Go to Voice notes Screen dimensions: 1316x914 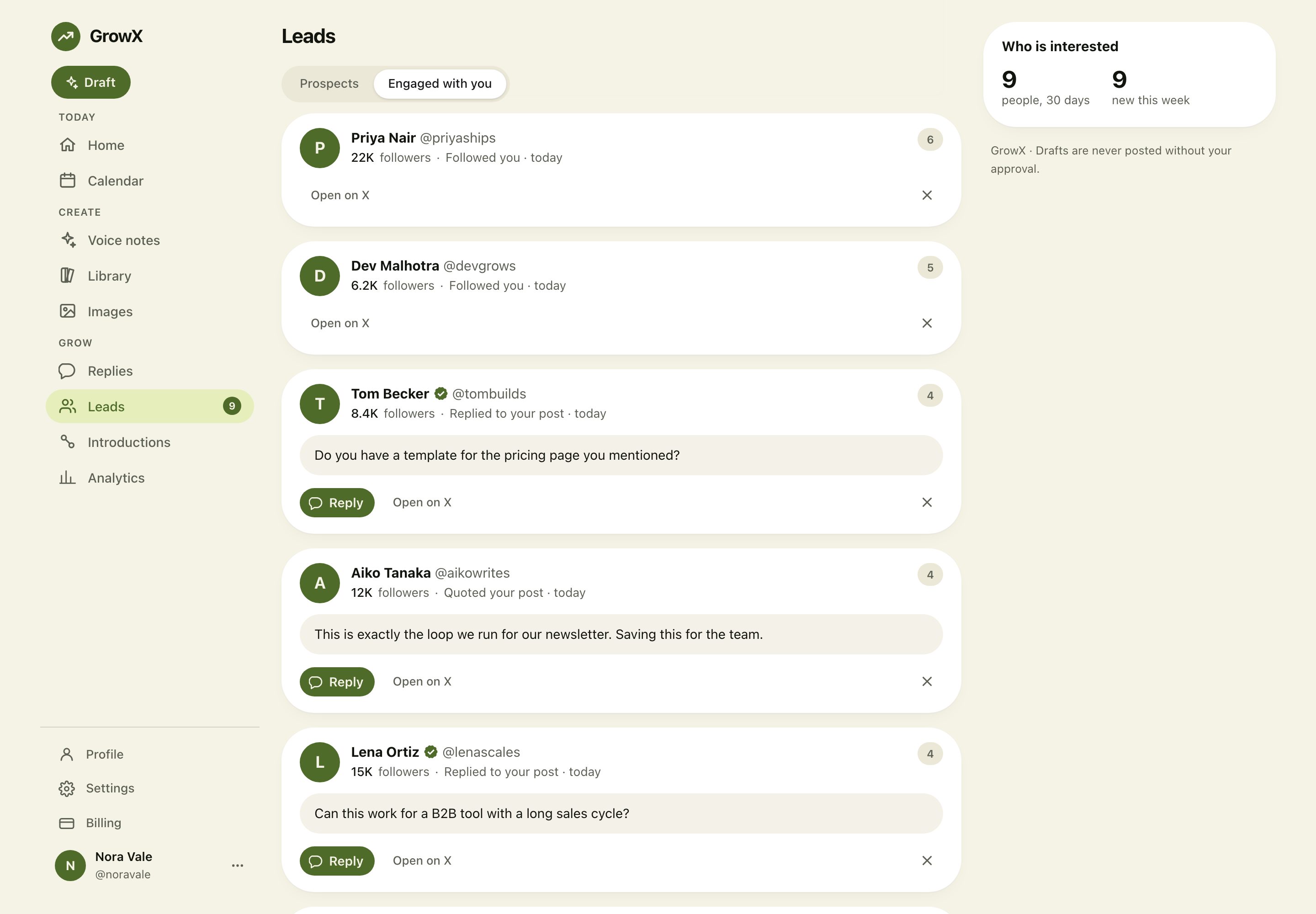coord(149,240)
